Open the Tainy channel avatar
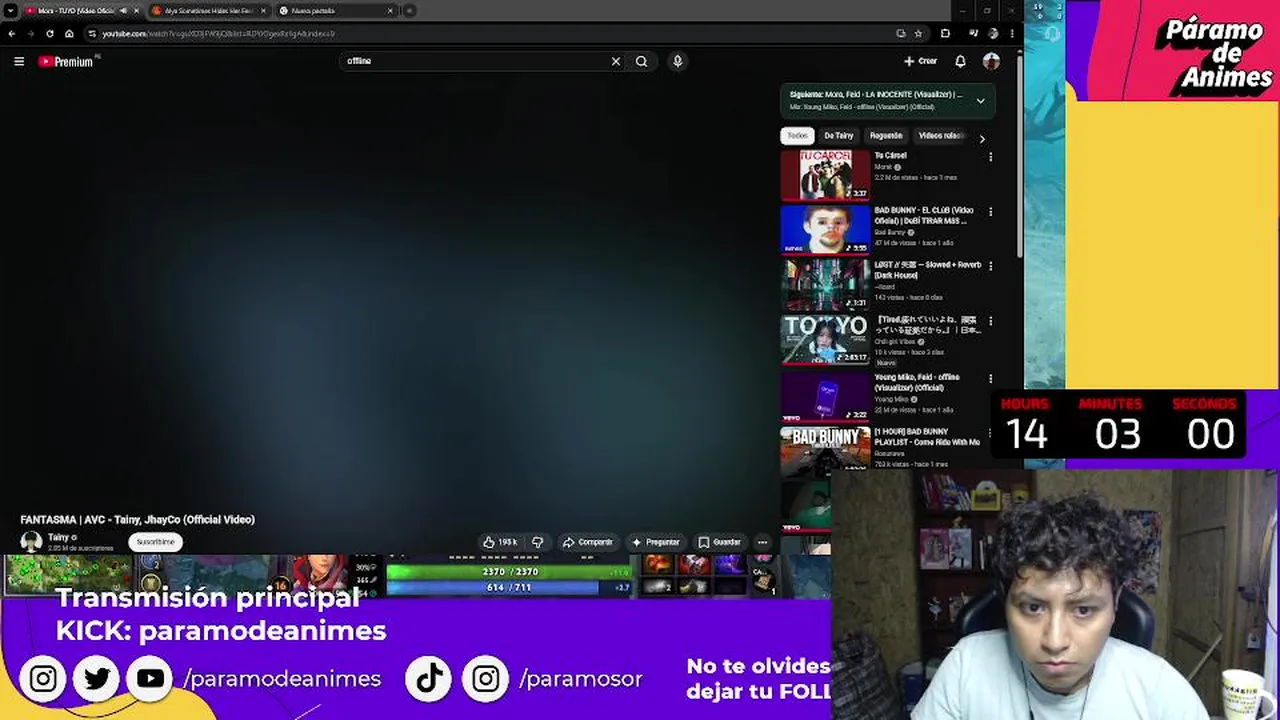Image resolution: width=1280 pixels, height=720 pixels. [x=31, y=541]
